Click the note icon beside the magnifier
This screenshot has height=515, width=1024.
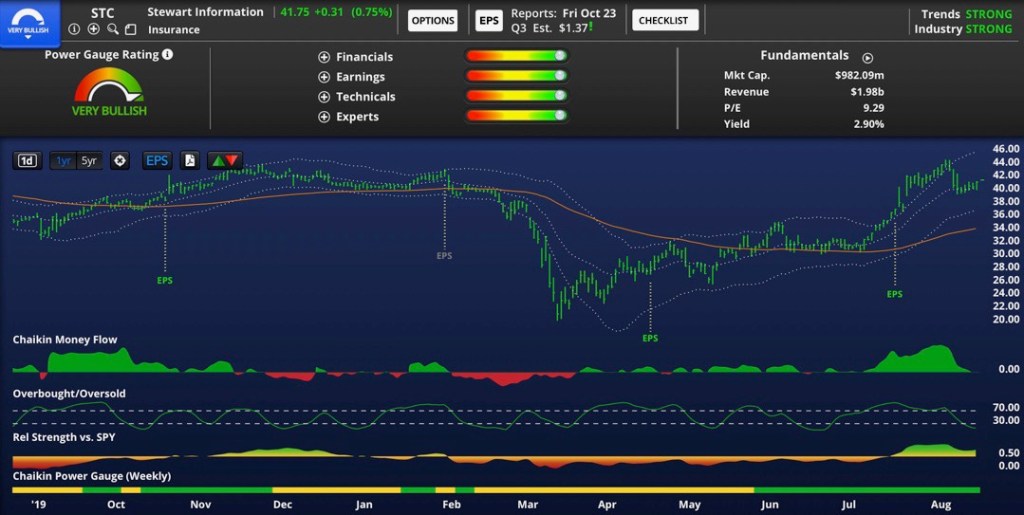point(129,29)
